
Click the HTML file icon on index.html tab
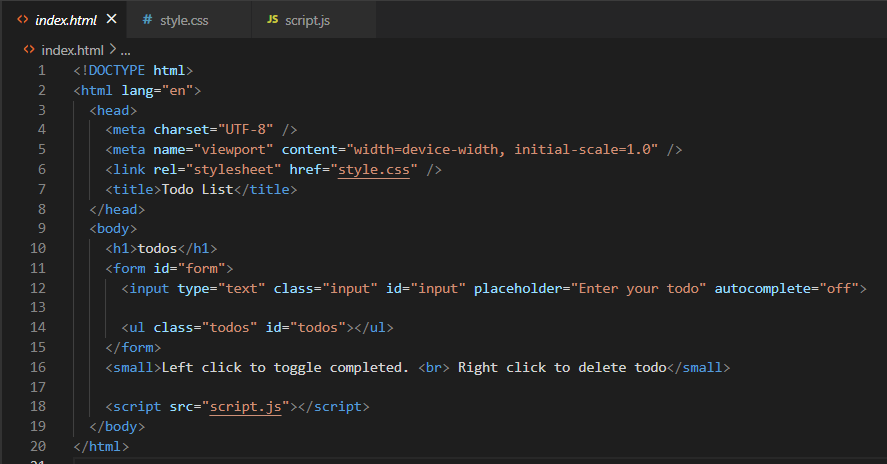click(23, 20)
